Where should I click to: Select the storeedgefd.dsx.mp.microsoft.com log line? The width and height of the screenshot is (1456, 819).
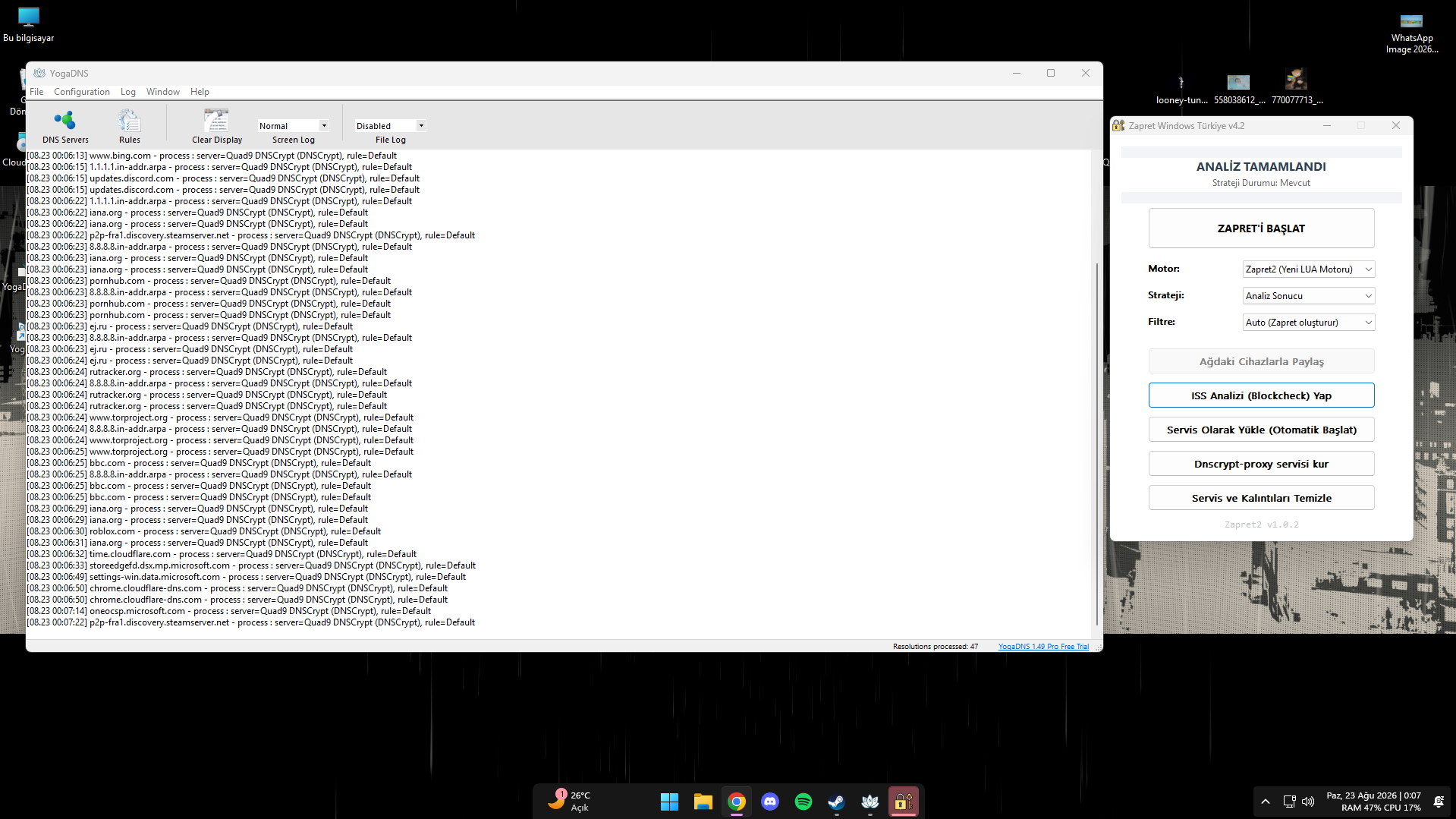pos(251,565)
